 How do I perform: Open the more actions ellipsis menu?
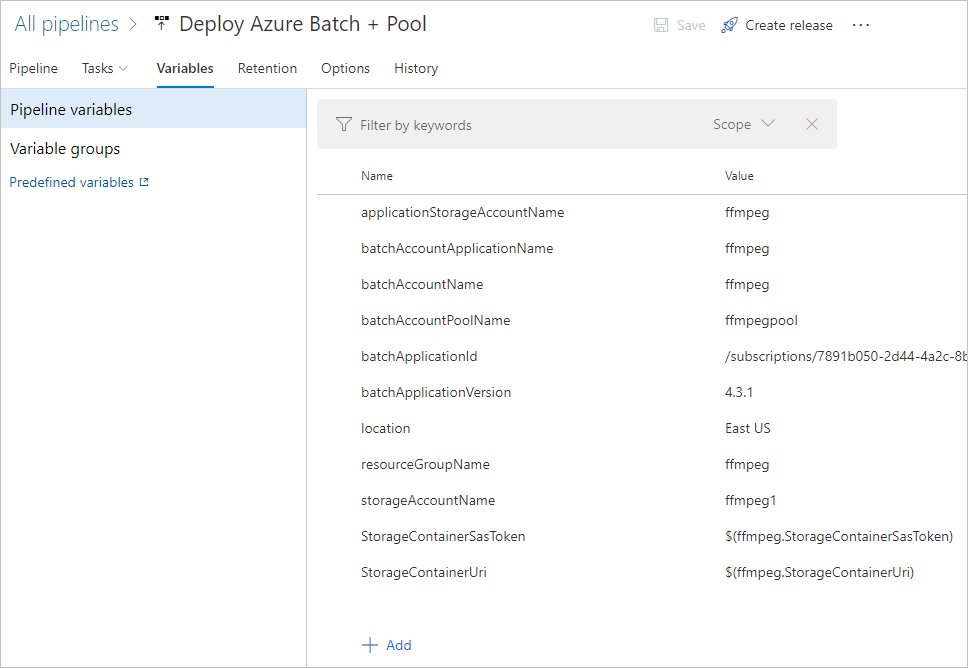[861, 25]
